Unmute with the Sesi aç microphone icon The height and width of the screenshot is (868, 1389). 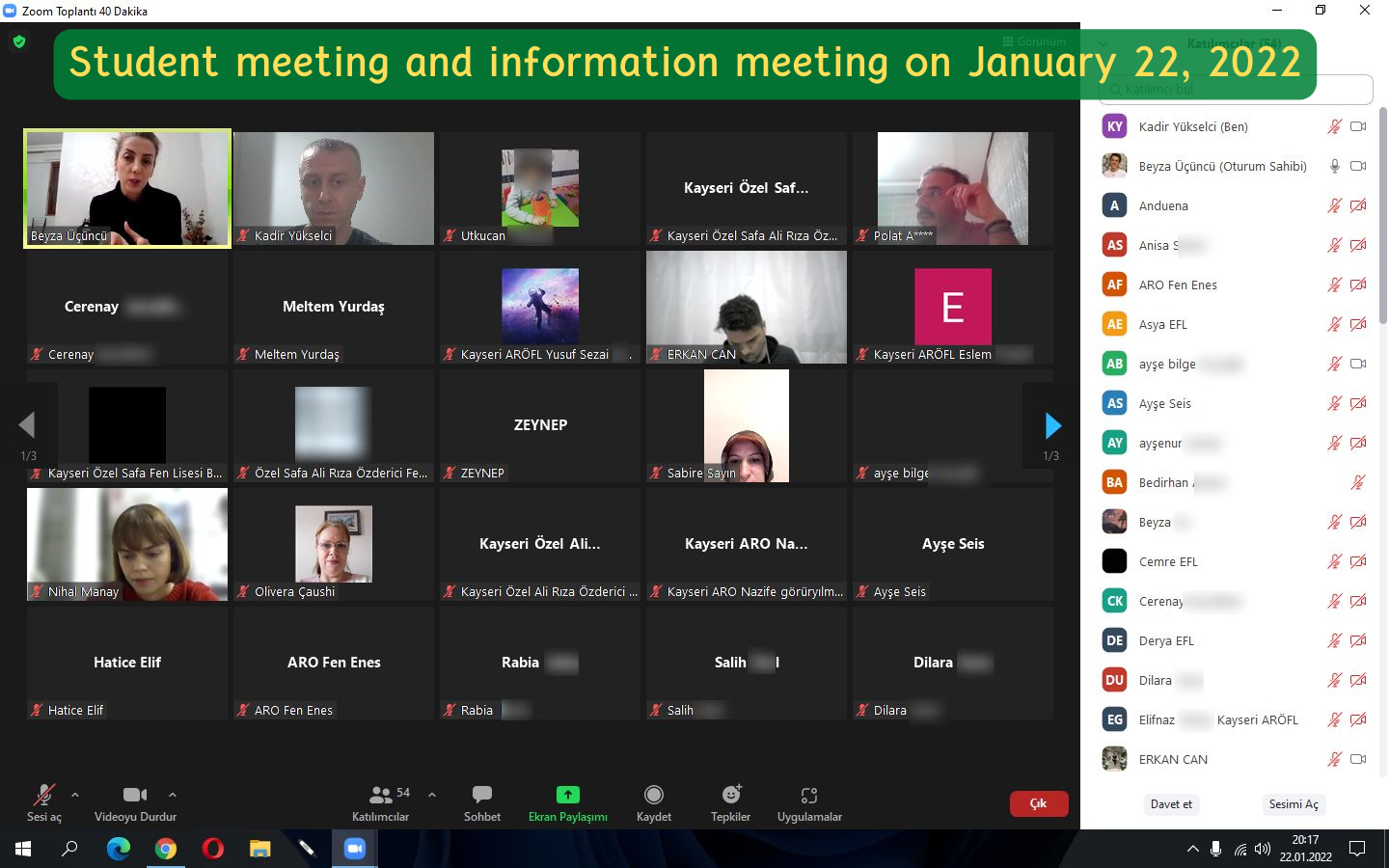pos(43,795)
